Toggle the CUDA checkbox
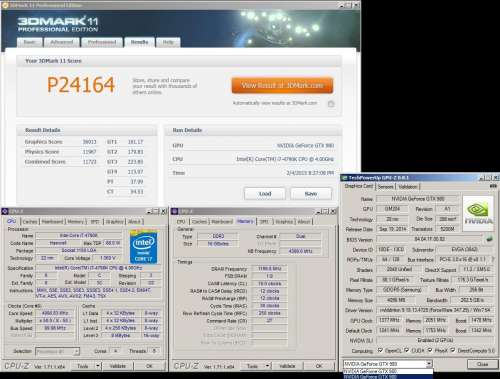Screen dimensions: 500x379 (x=407, y=350)
